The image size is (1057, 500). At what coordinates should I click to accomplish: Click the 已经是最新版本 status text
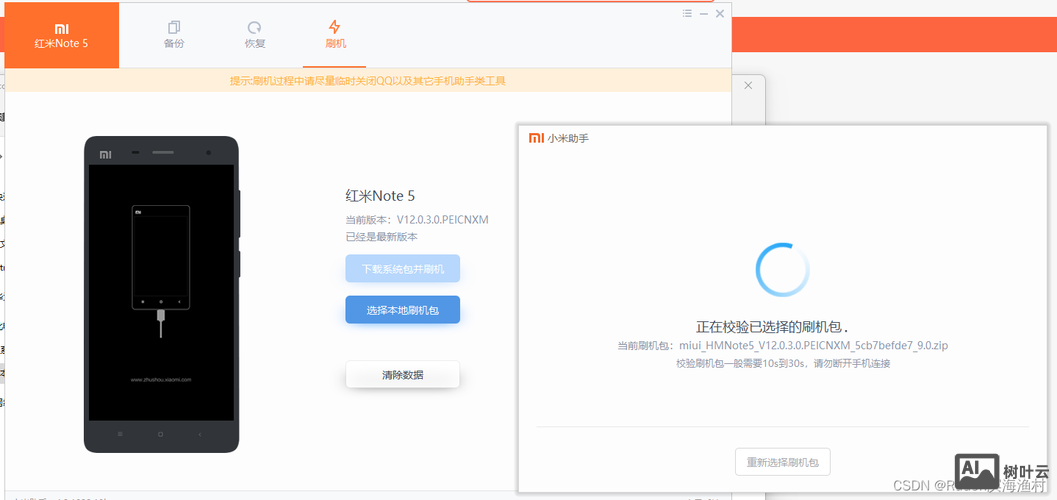382,237
